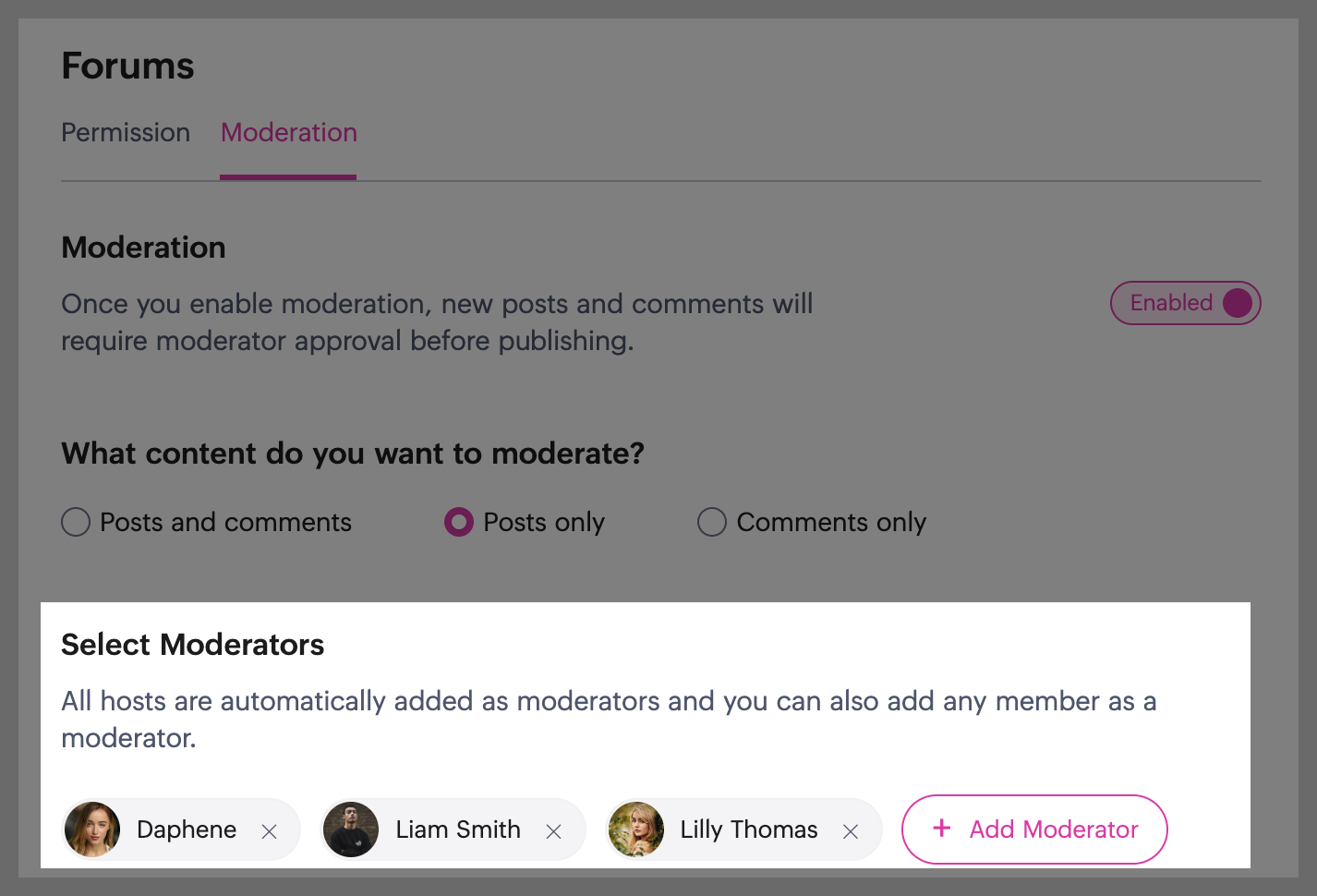This screenshot has width=1317, height=896.
Task: Click the Lilly Thomas name label
Action: pos(749,829)
